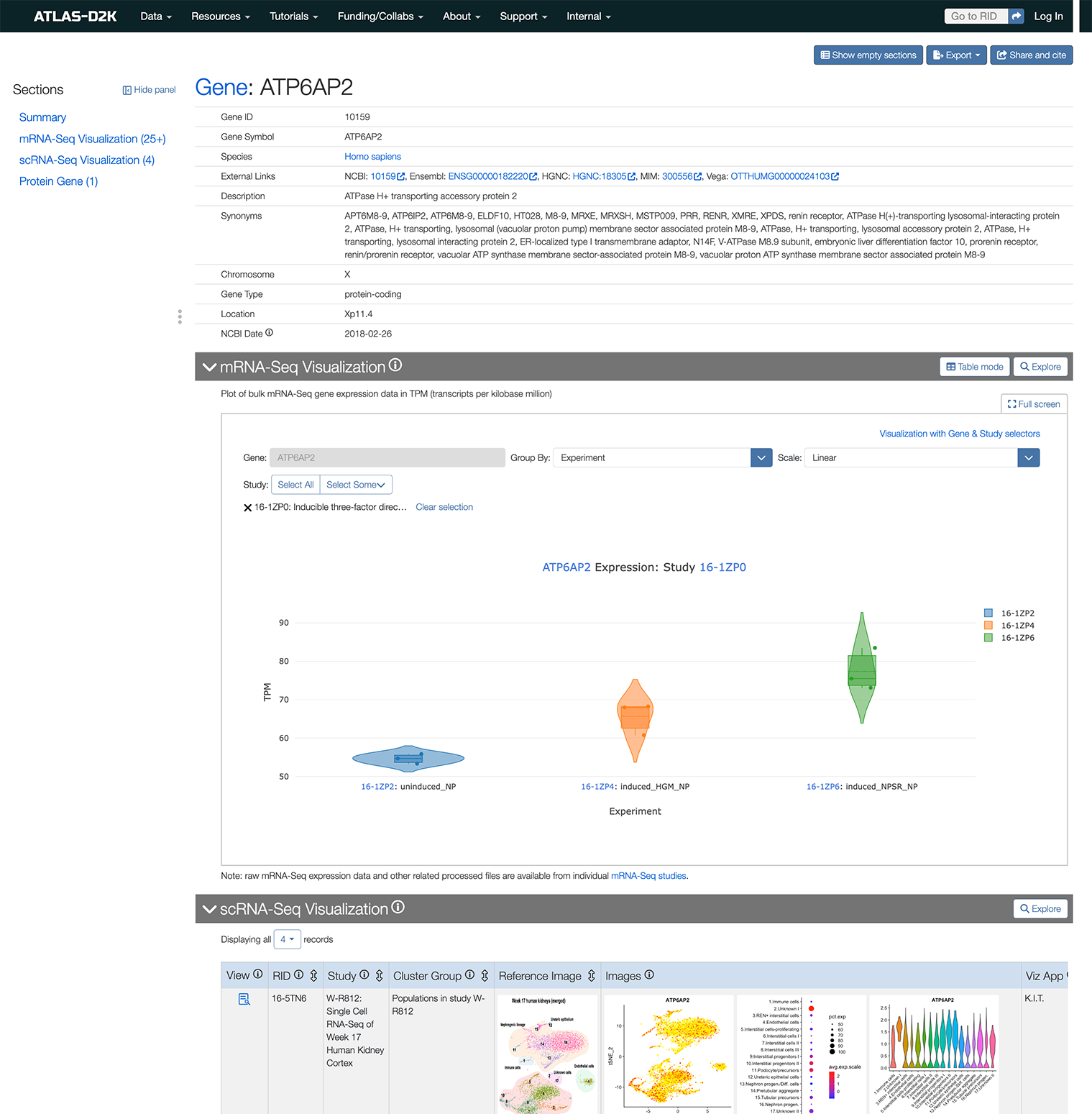Sort by the RID column arrows
The width and height of the screenshot is (1092, 1114).
[313, 976]
